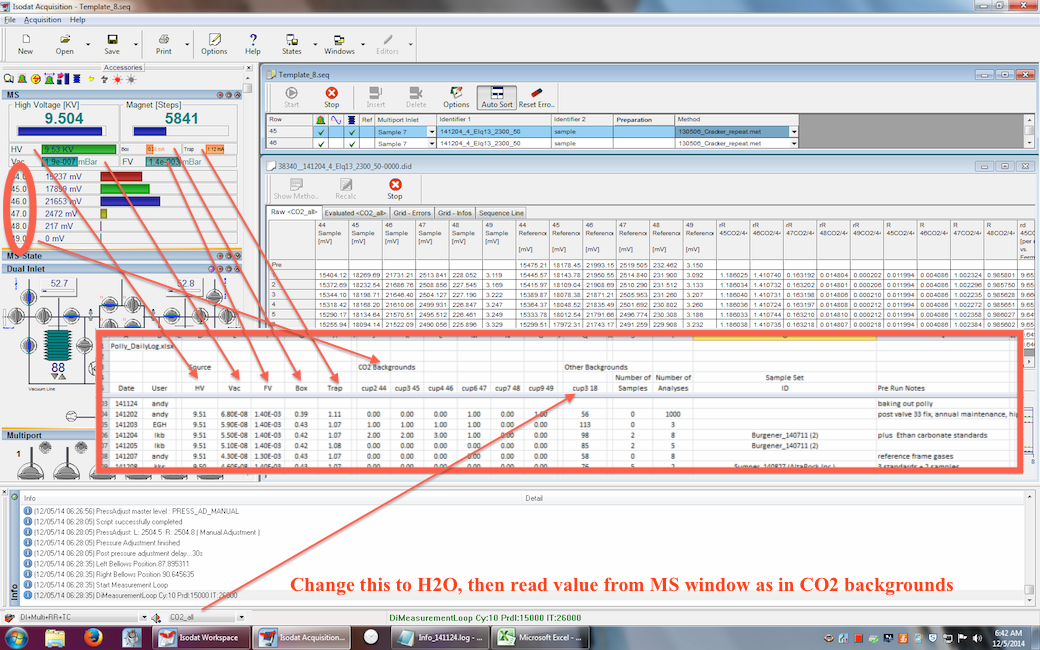Click the magnifier icon in Accessories bar
This screenshot has width=1040, height=650.
point(9,79)
